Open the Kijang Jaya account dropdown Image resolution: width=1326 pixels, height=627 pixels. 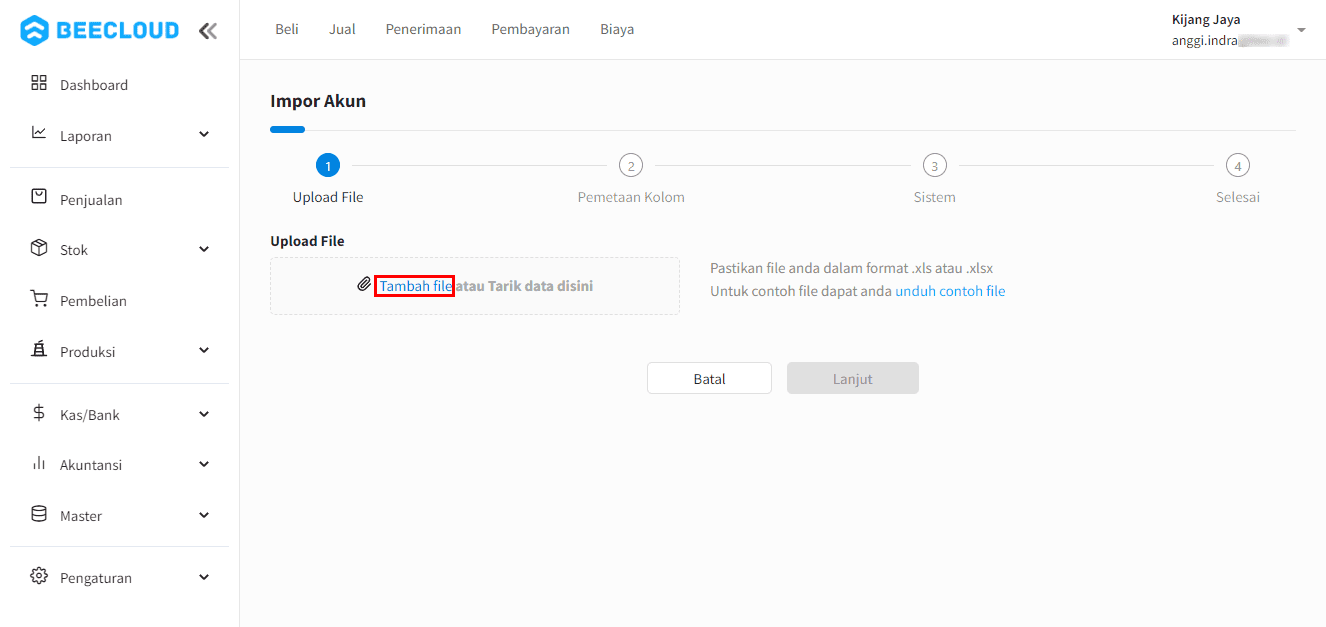click(1301, 30)
